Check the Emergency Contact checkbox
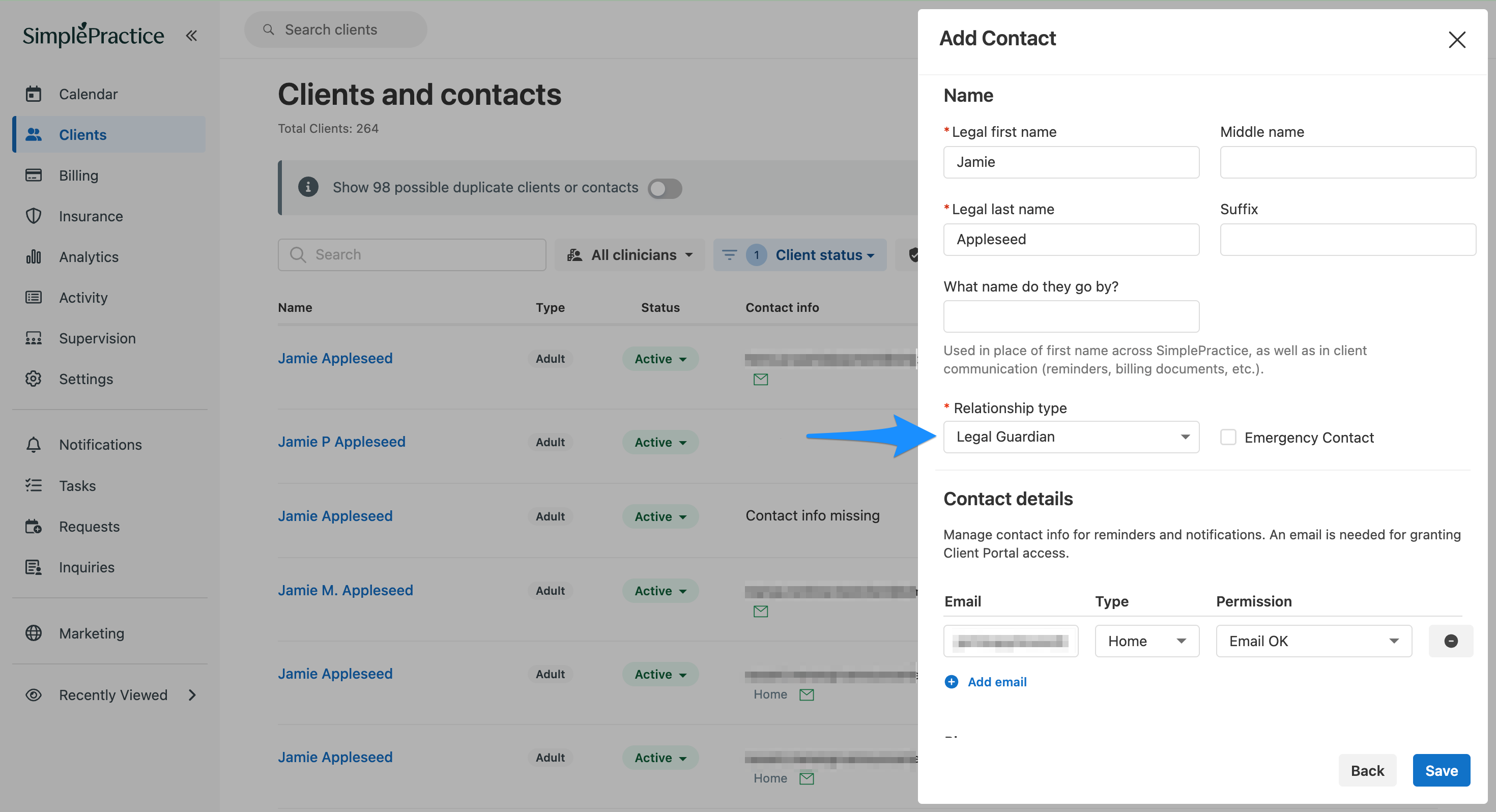 [1228, 437]
